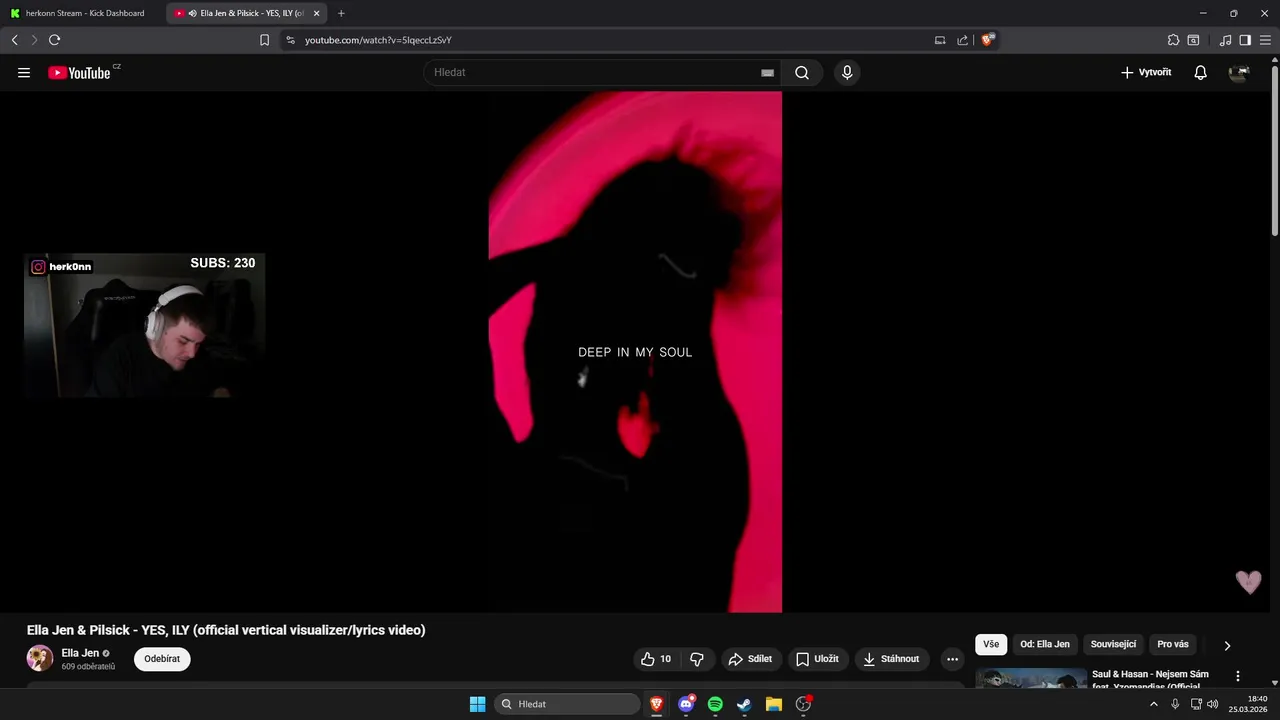Screen dimensions: 1280x720
Task: Open the account avatar menu
Action: 1239,73
